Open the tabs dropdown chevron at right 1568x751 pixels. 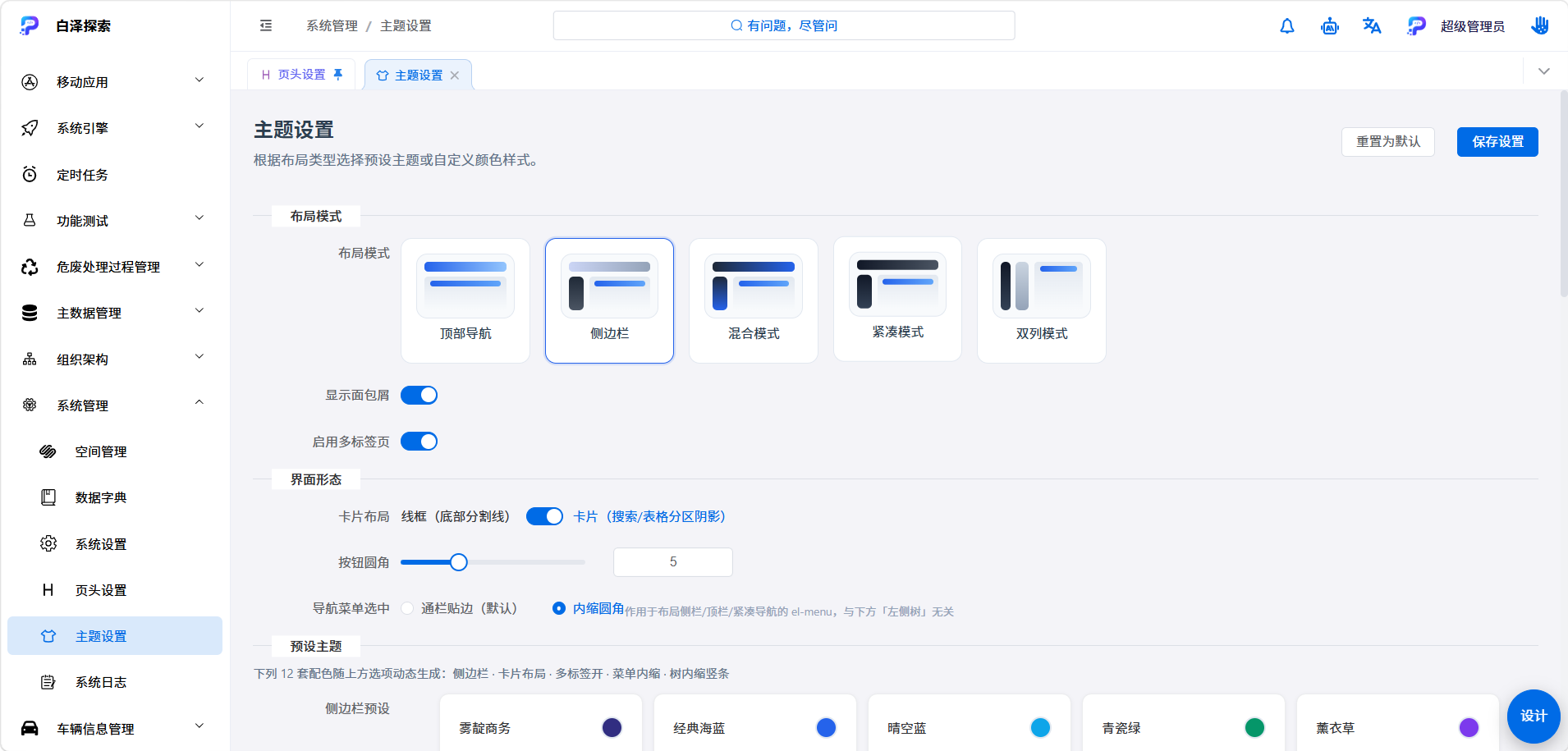tap(1543, 71)
